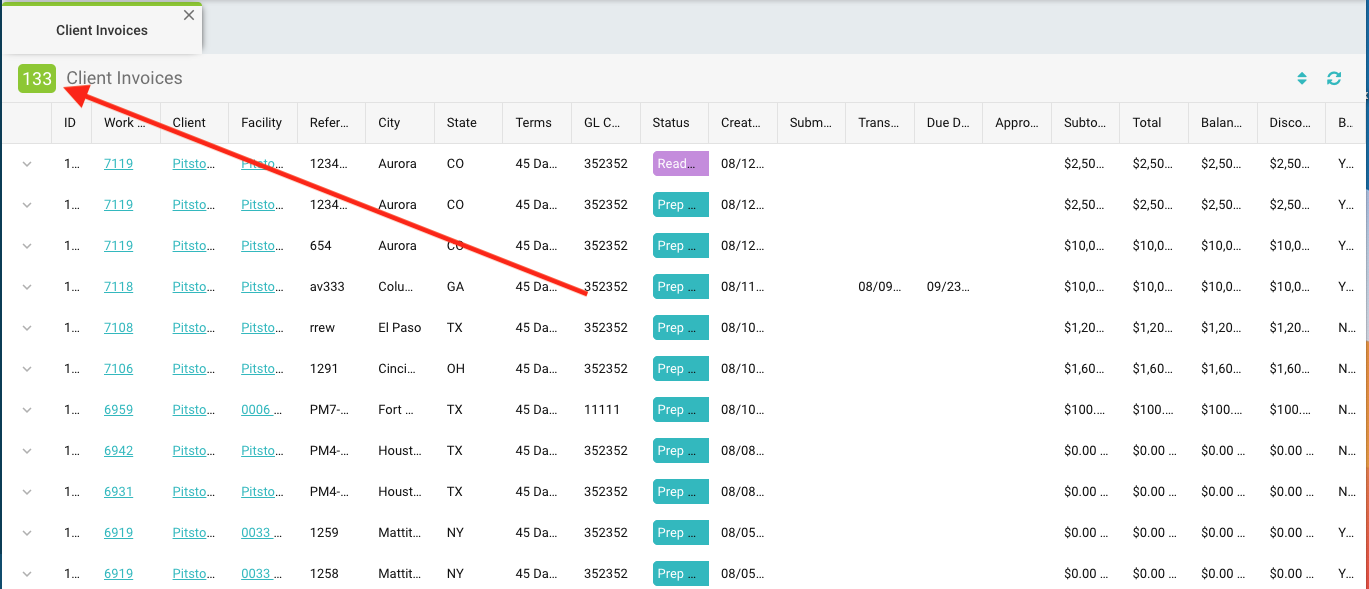This screenshot has height=589, width=1369.
Task: Close the Client Invoices tab
Action: point(189,15)
